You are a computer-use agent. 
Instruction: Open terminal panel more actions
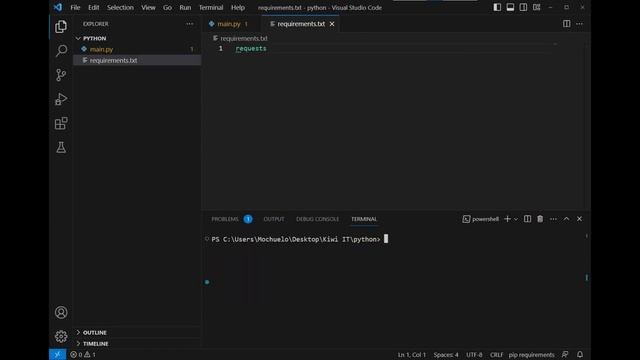(x=553, y=219)
